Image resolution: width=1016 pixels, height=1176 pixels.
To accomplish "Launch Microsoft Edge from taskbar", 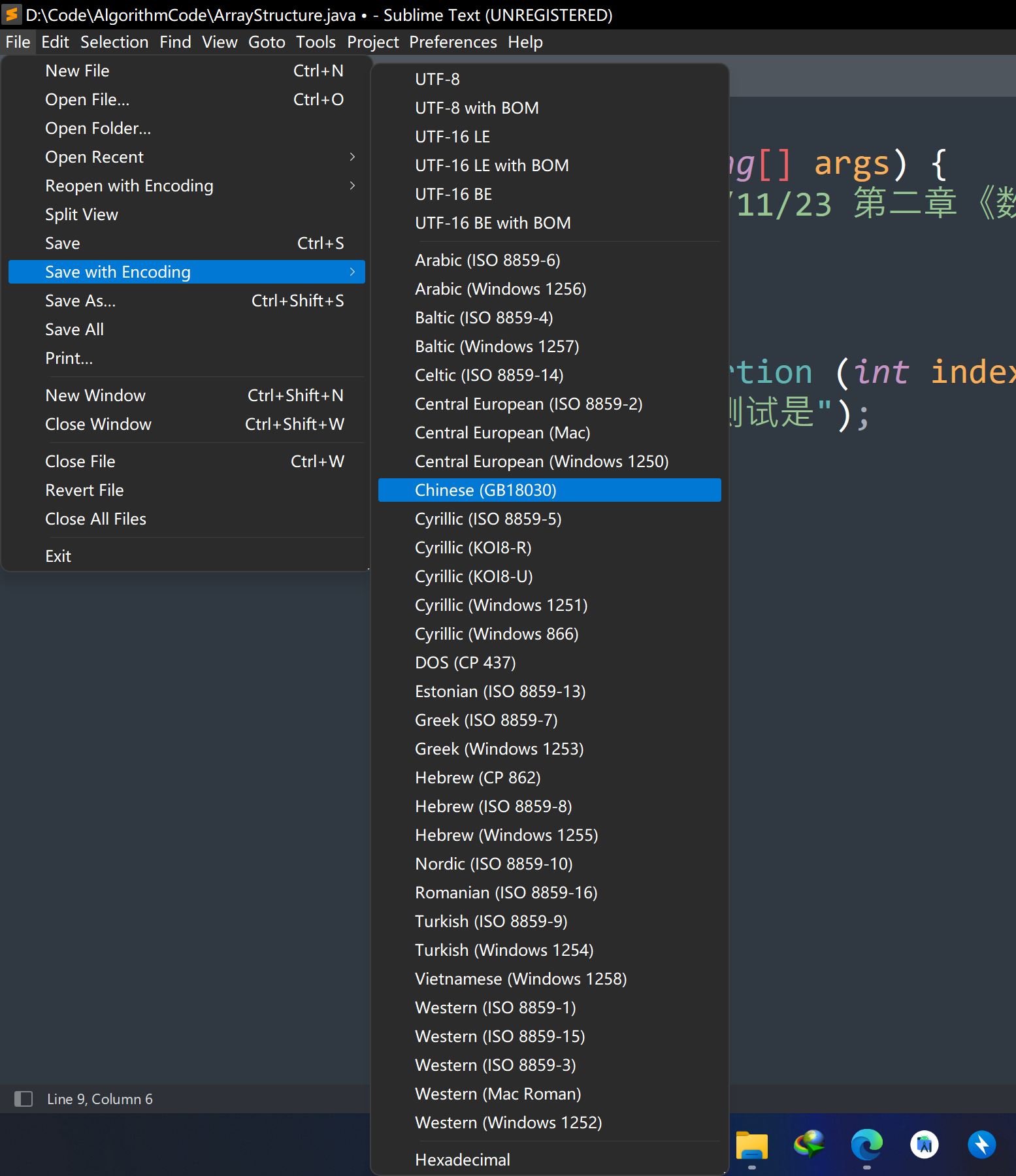I will [867, 1145].
